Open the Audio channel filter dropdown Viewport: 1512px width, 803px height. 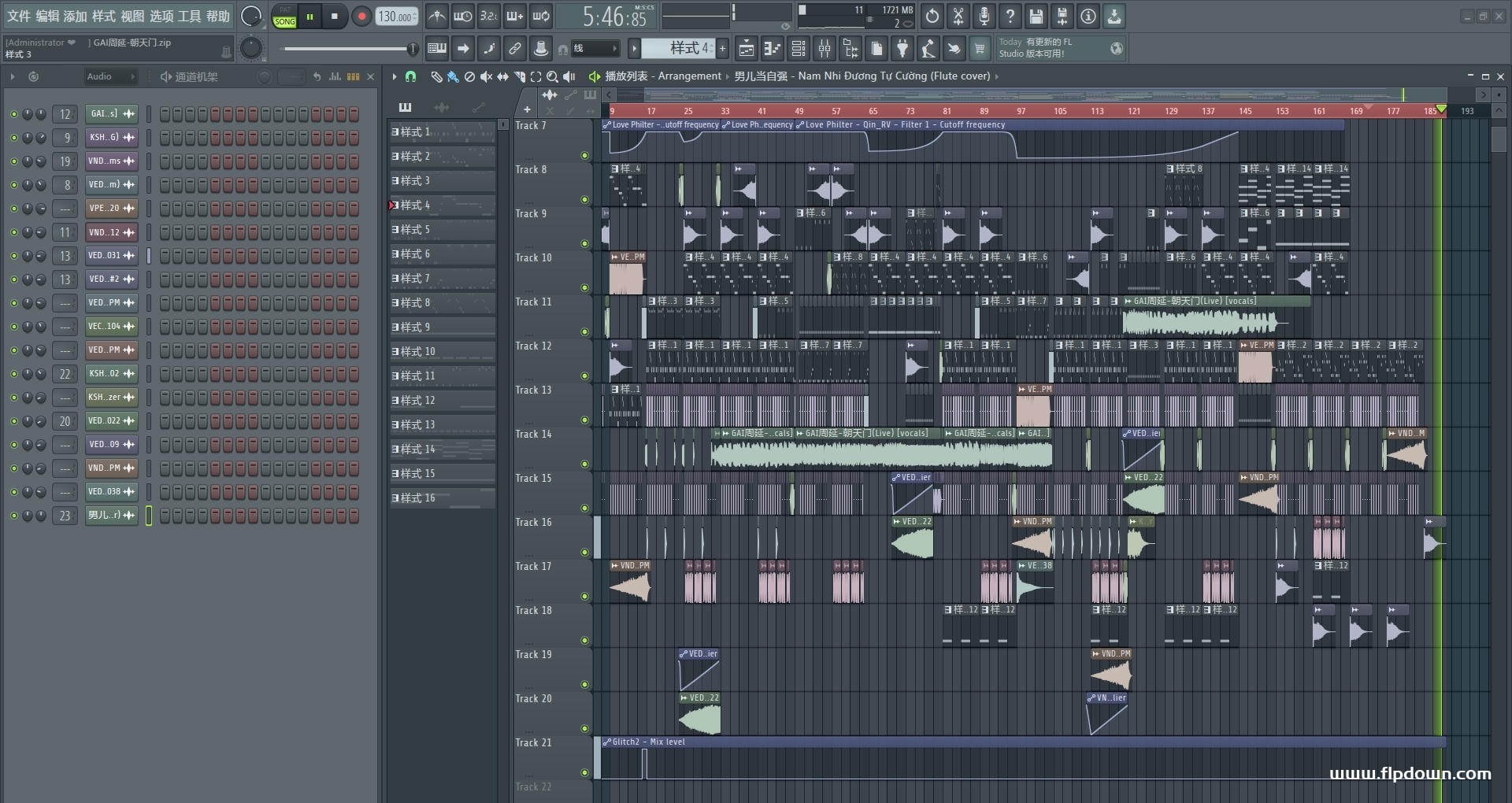pos(110,76)
